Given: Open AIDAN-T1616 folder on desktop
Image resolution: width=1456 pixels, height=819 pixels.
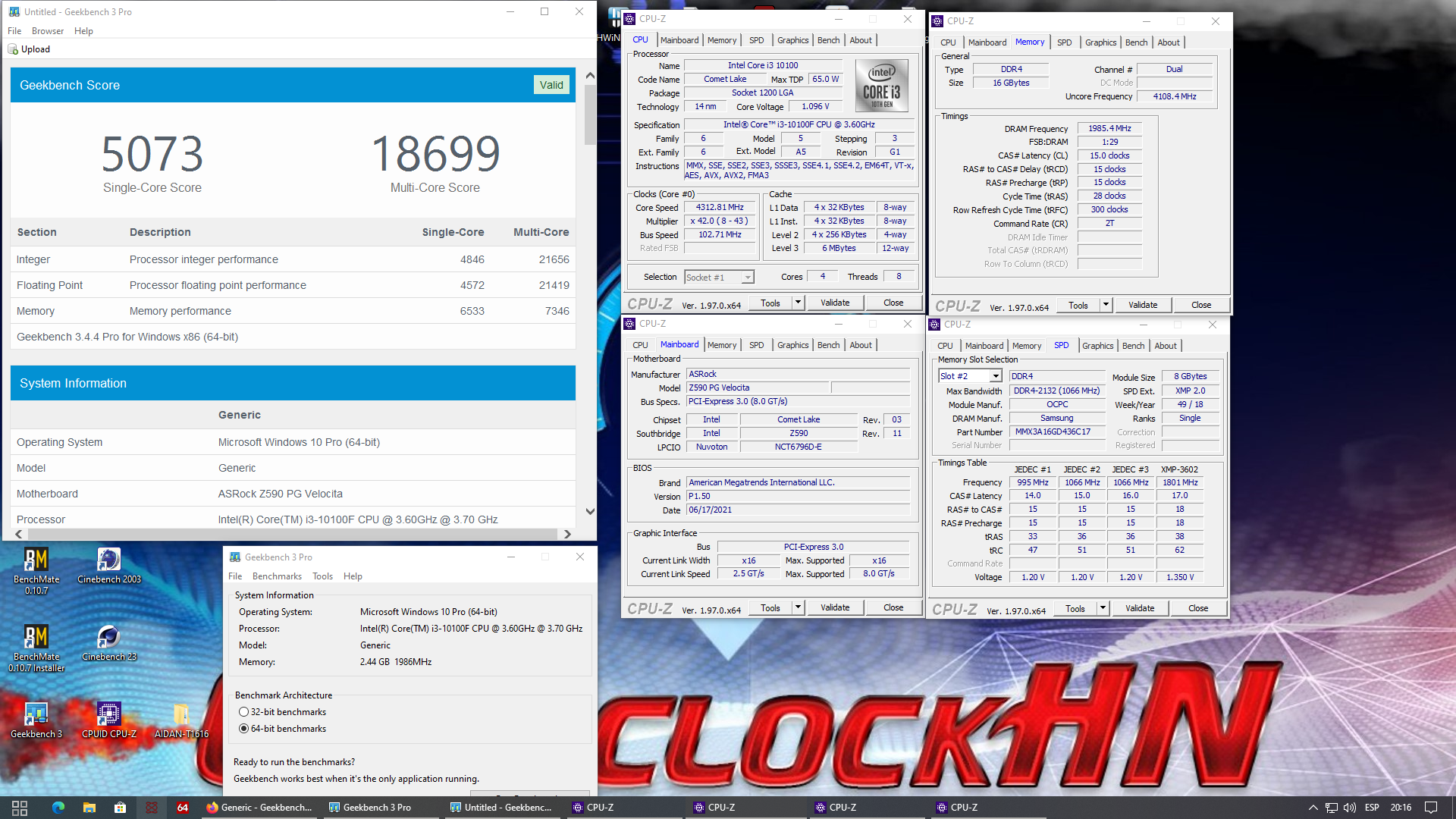Looking at the screenshot, I should click(x=181, y=720).
